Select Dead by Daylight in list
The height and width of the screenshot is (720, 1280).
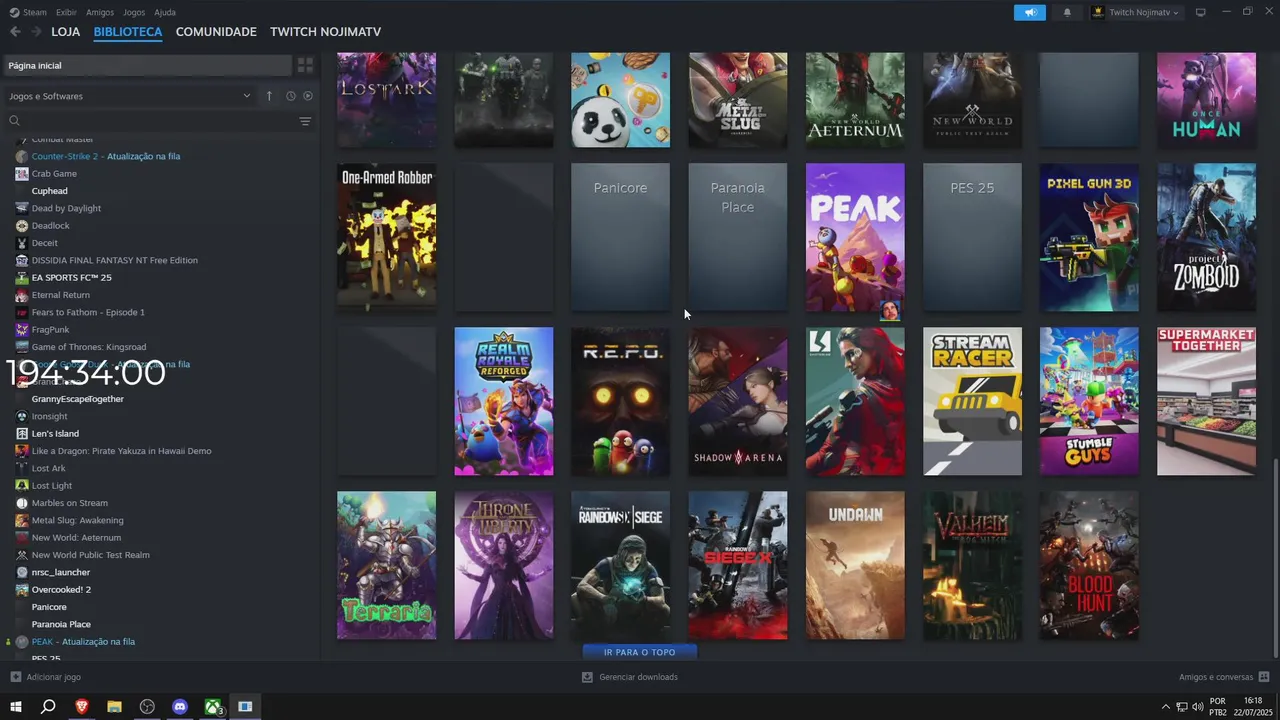coord(66,208)
